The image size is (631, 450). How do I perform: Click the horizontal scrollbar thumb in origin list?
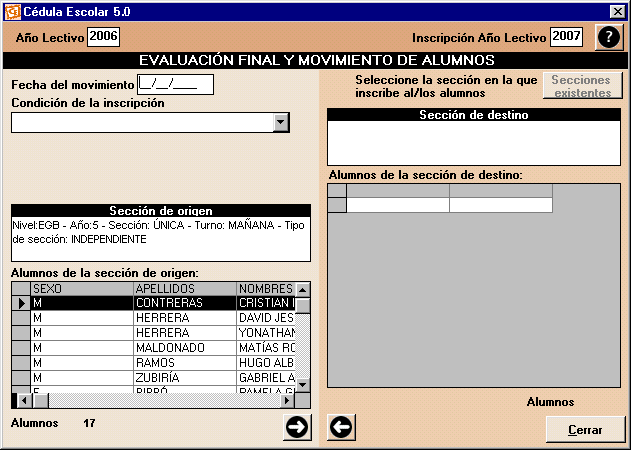click(x=40, y=400)
